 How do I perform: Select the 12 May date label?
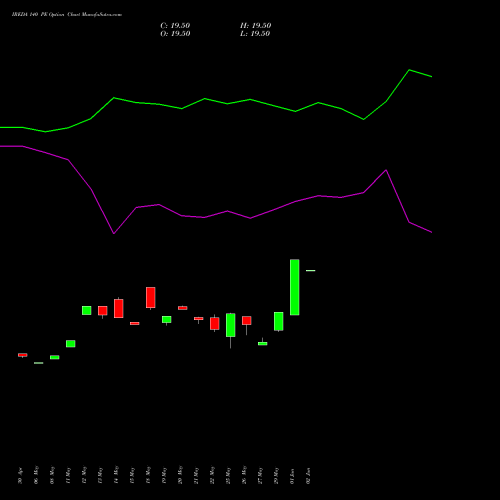pyautogui.click(x=84, y=475)
